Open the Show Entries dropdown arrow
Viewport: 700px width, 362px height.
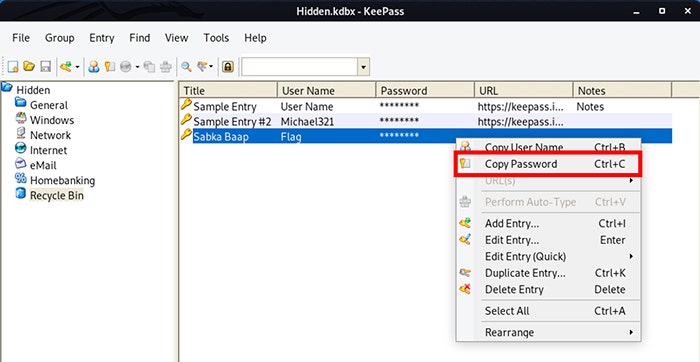point(211,67)
